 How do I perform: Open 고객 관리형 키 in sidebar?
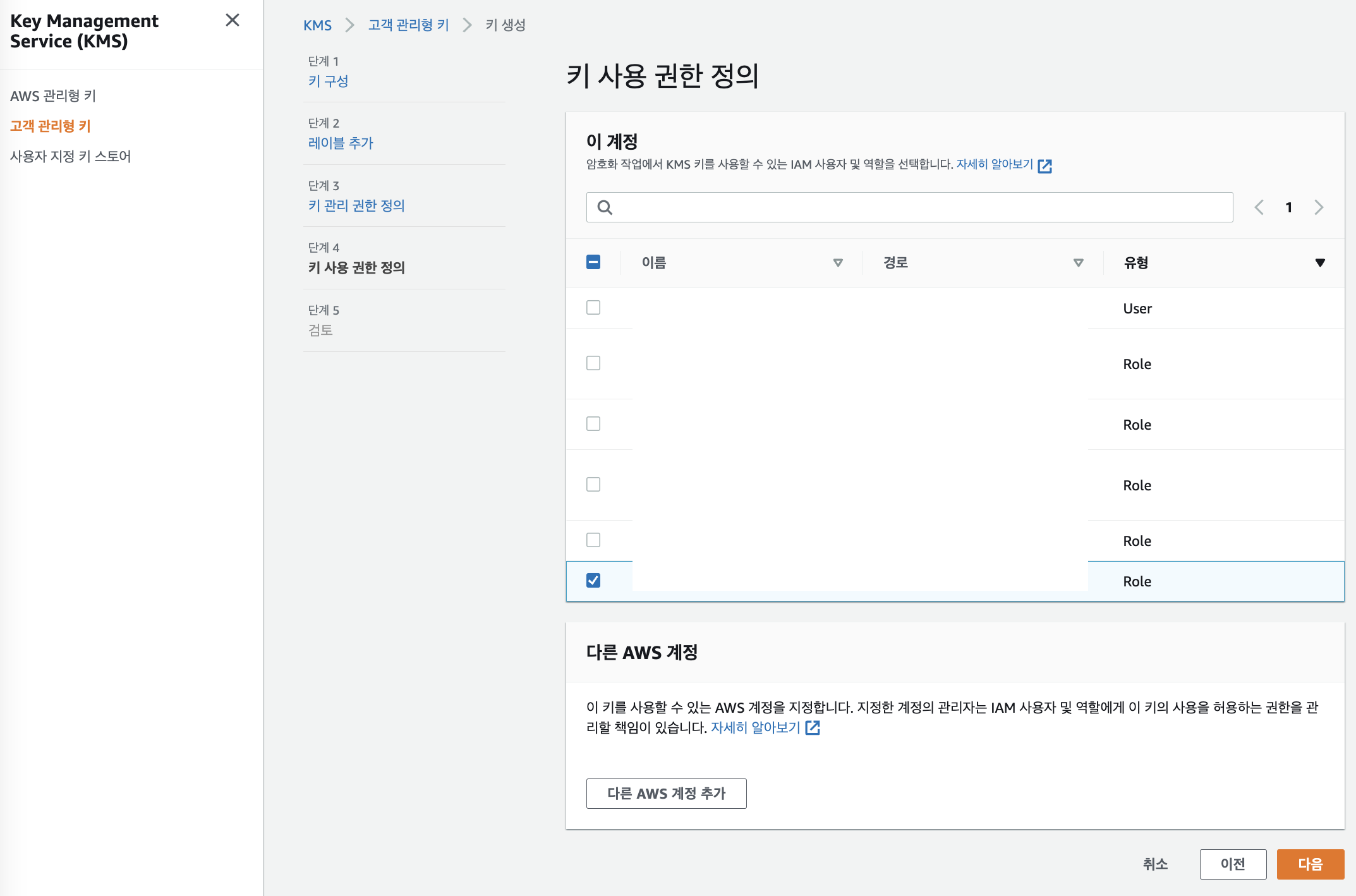point(51,126)
